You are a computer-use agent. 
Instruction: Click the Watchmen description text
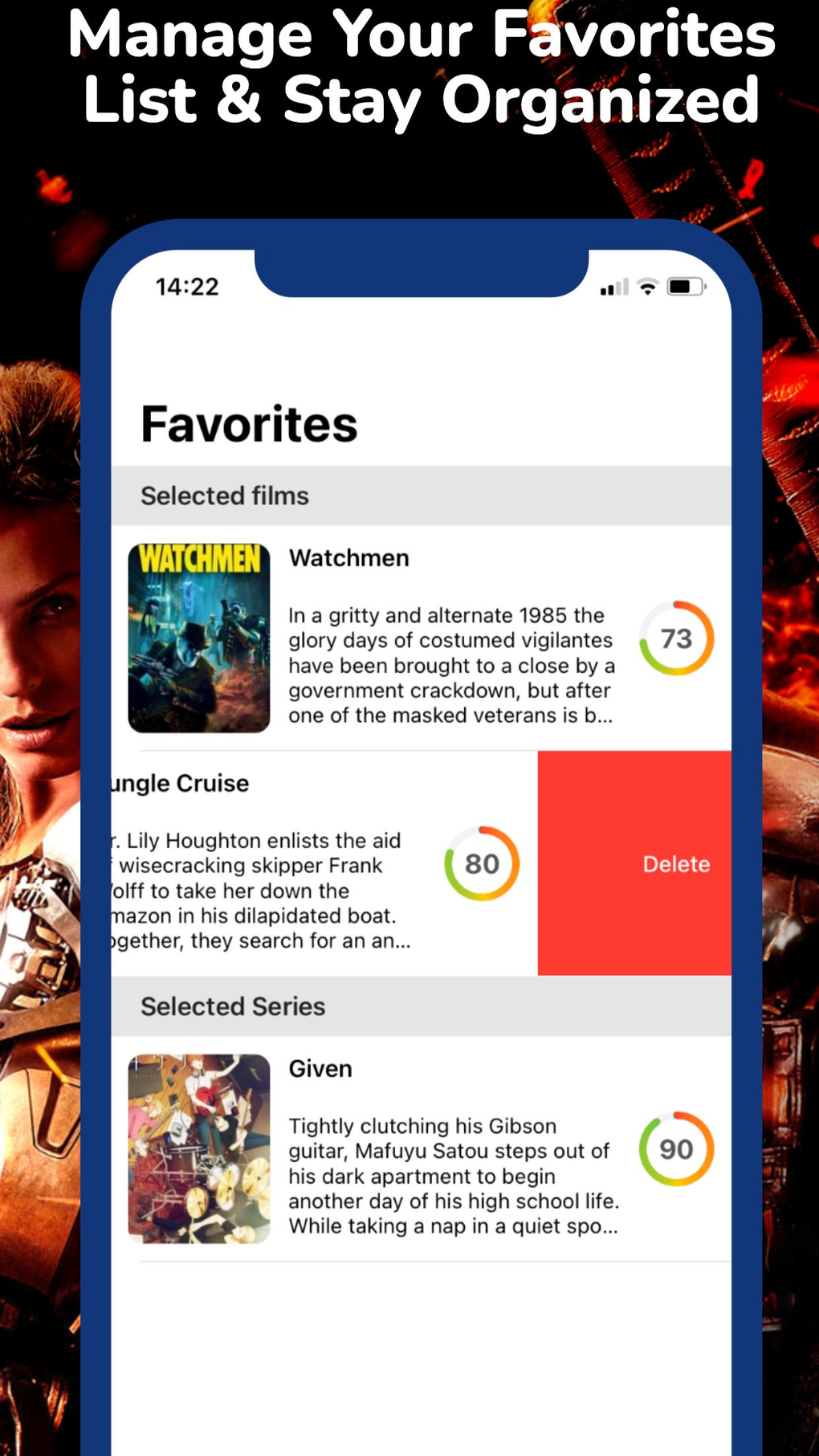pyautogui.click(x=452, y=665)
